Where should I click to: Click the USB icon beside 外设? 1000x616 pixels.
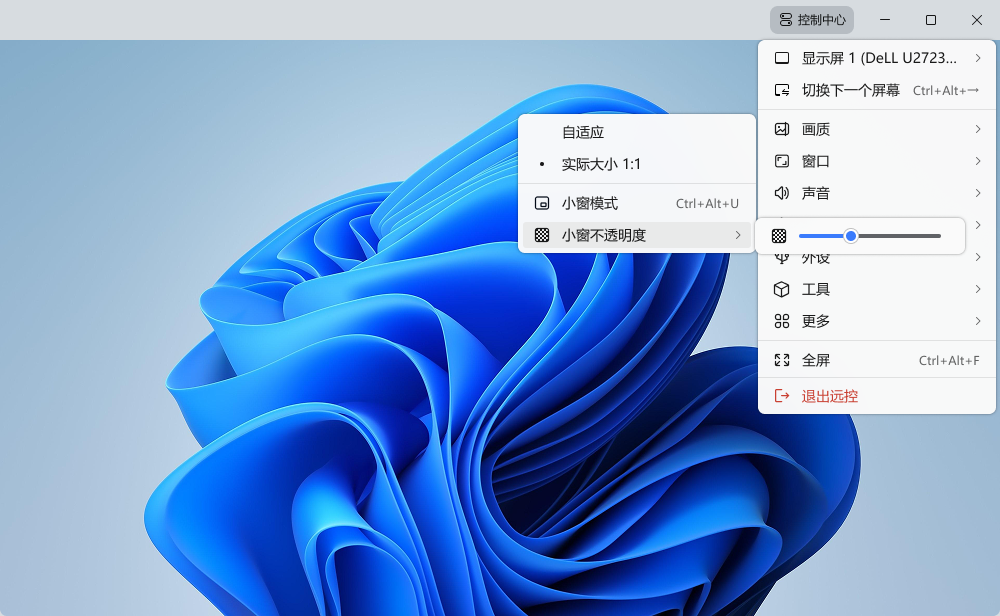782,258
